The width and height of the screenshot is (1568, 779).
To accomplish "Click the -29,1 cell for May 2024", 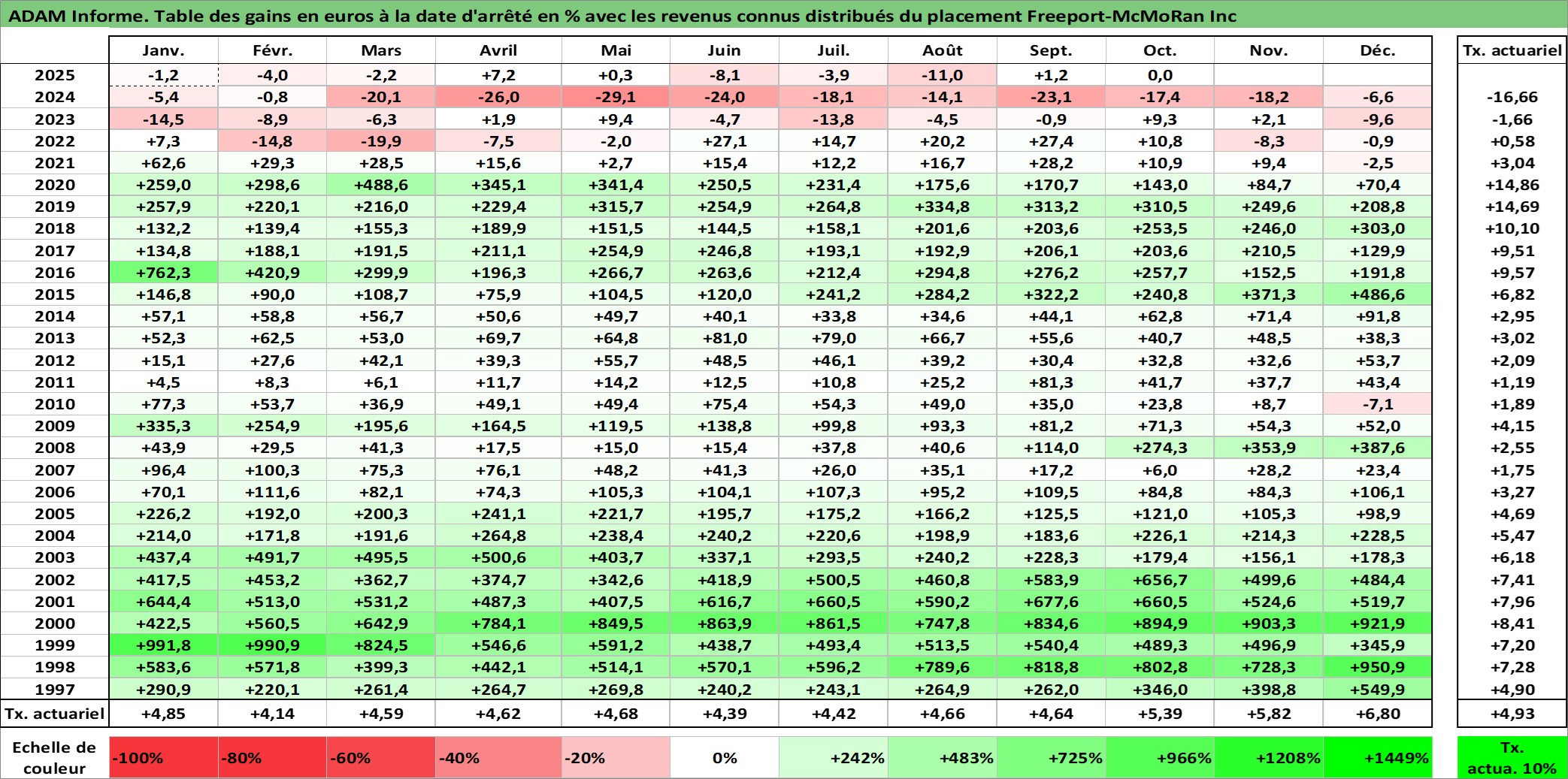I will (616, 97).
